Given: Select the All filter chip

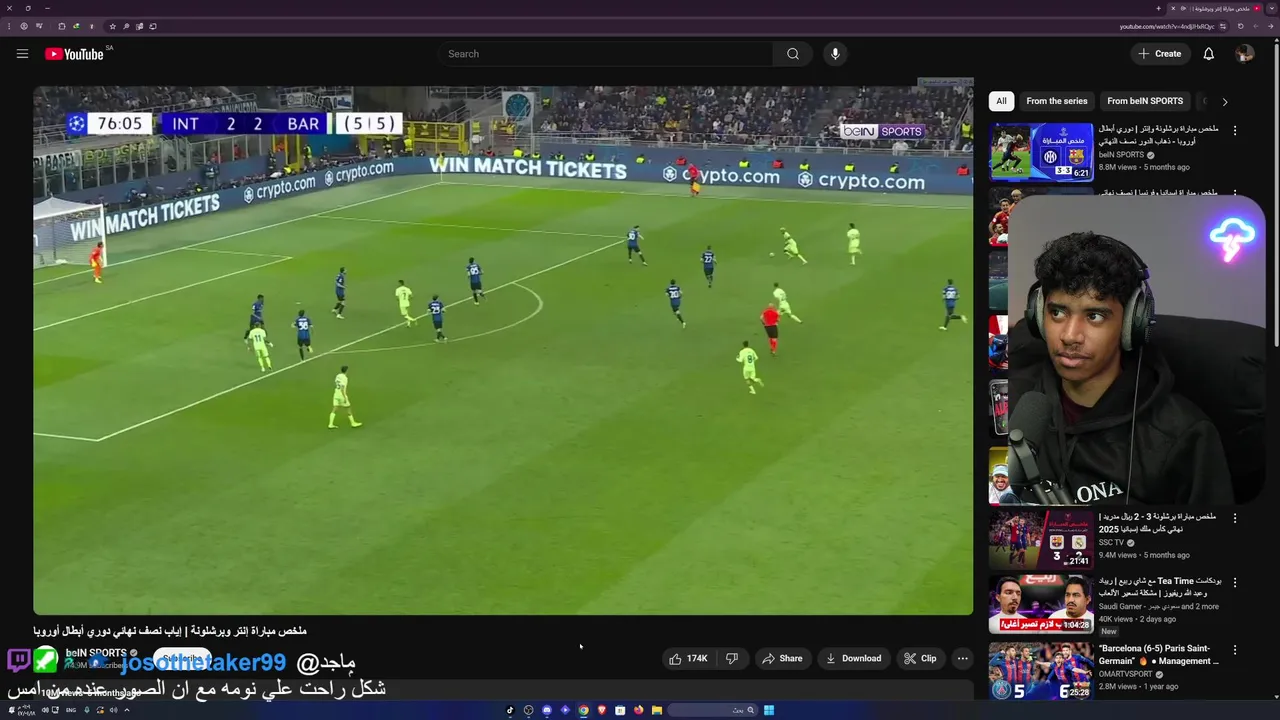Looking at the screenshot, I should point(1001,101).
